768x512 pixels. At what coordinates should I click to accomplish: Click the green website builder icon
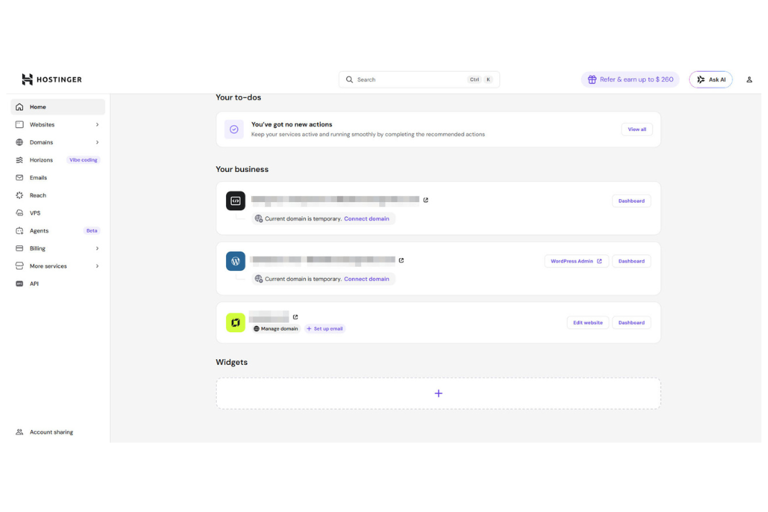point(236,322)
